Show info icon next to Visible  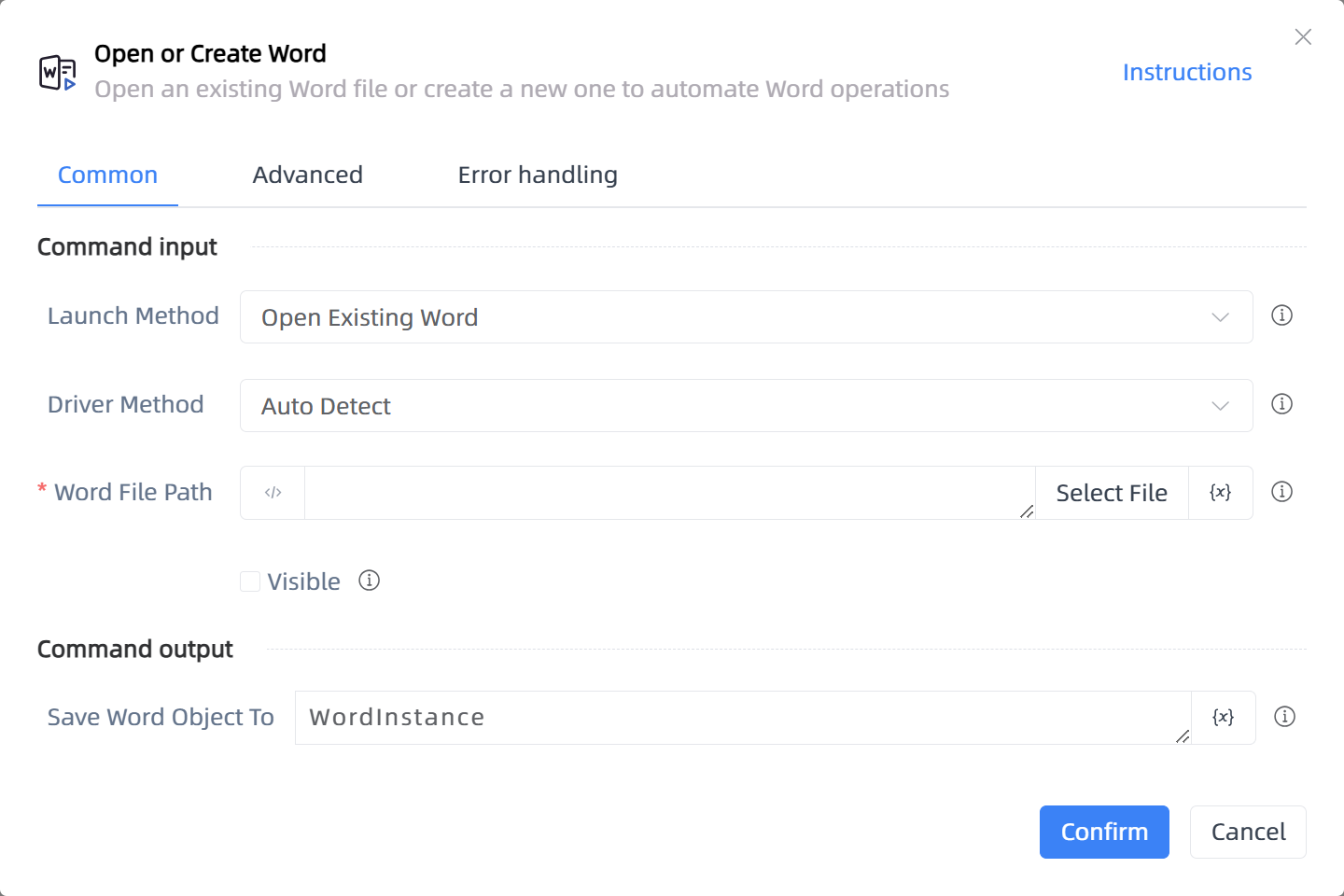[370, 581]
